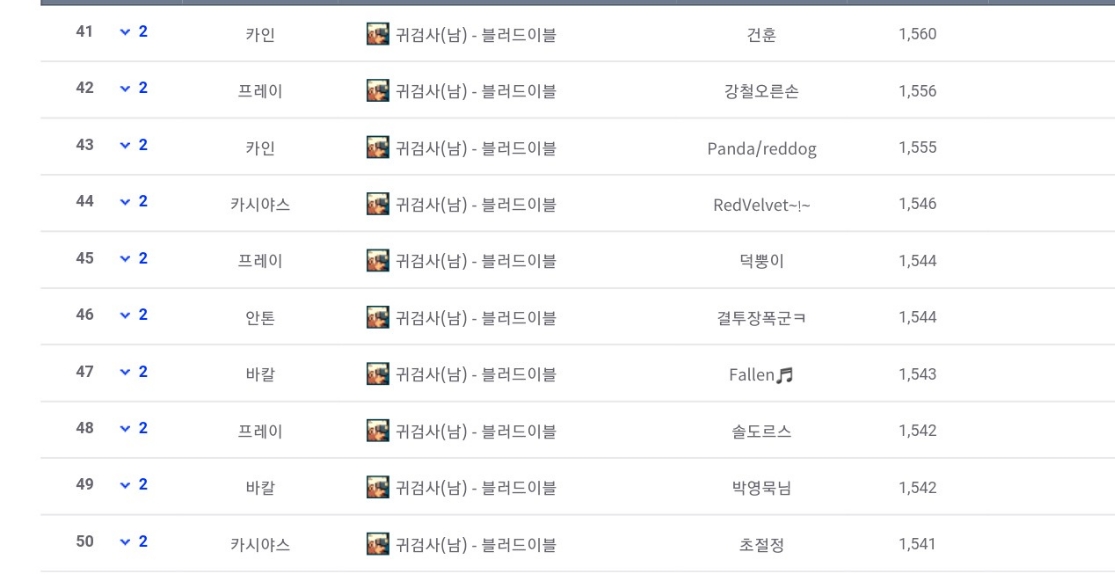
Task: Open player 건훈 profile
Action: coord(762,34)
